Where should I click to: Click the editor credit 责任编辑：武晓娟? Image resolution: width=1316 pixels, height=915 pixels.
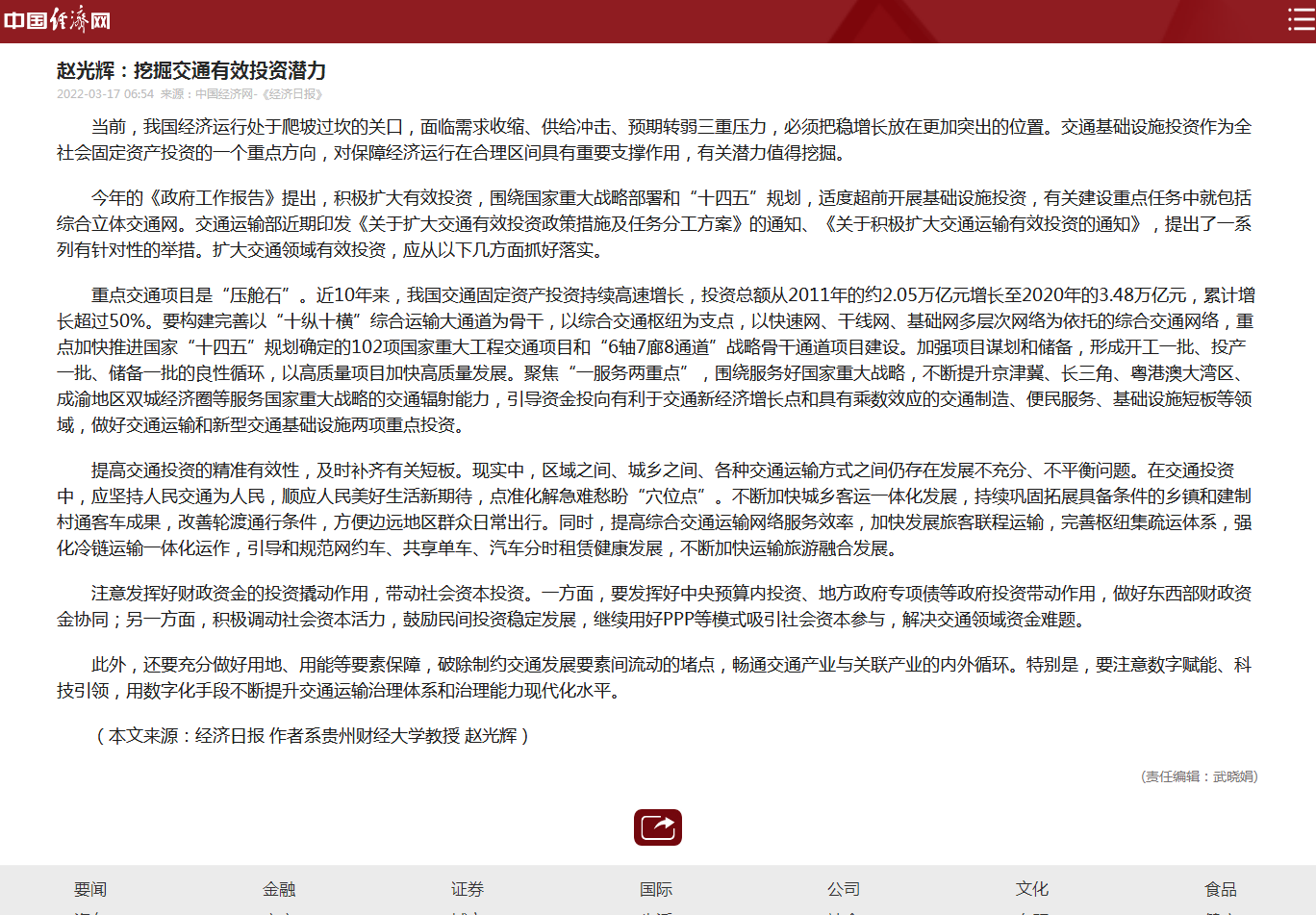(1199, 776)
